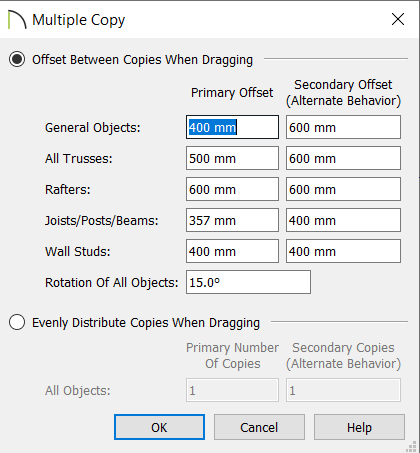
Task: Click the Wall Studs secondary offset field
Action: click(x=343, y=251)
